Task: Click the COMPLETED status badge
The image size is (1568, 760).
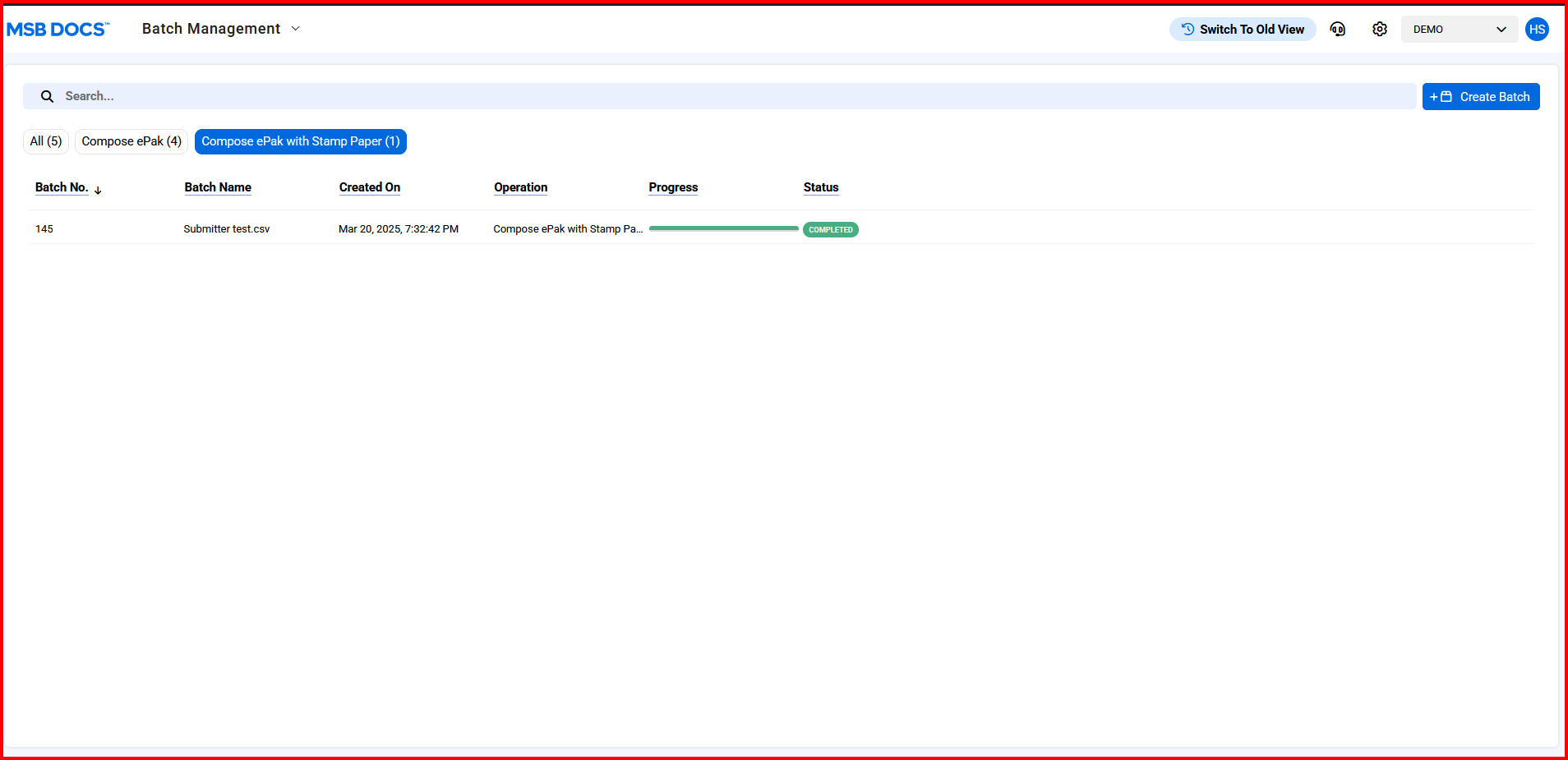Action: [830, 230]
